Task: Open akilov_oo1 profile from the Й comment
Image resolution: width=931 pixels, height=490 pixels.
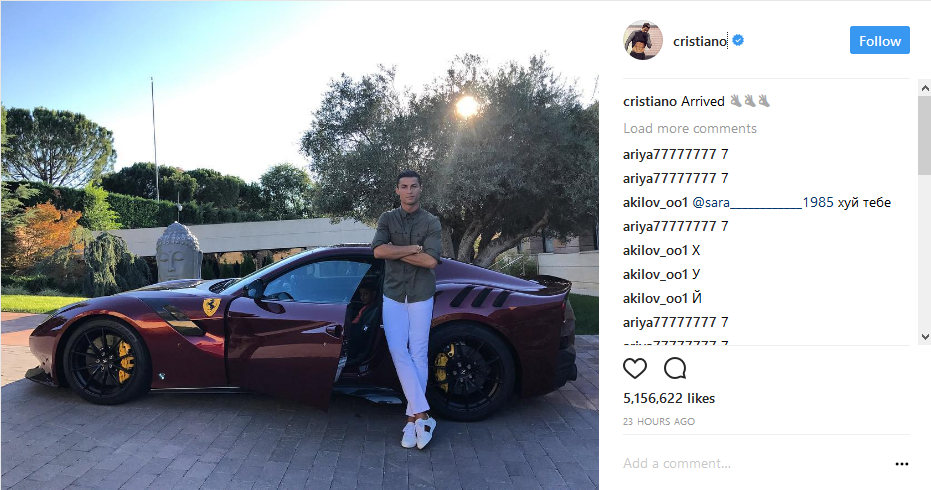Action: (x=655, y=298)
